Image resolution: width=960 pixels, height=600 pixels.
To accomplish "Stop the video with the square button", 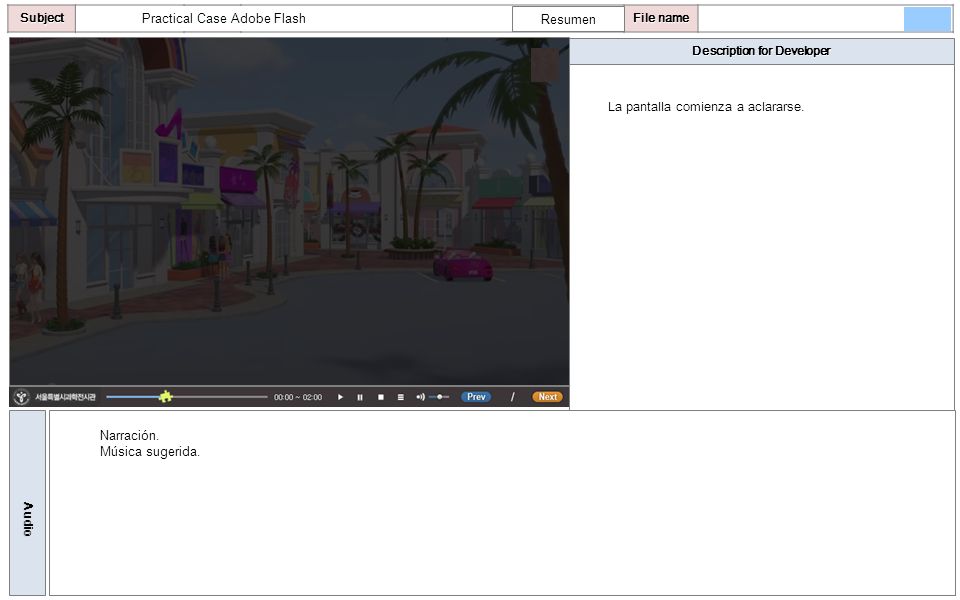I will click(x=381, y=397).
